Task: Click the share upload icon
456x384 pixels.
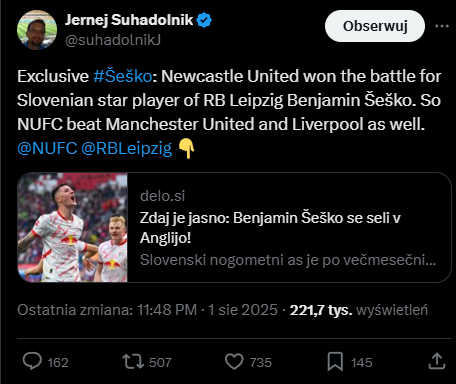Action: (x=437, y=361)
